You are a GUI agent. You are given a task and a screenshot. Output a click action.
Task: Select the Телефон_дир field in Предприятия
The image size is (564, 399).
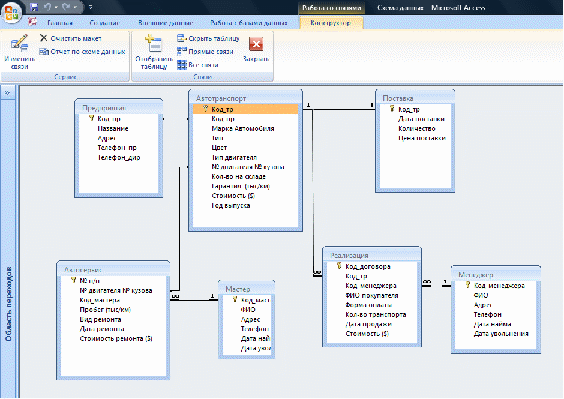(x=119, y=158)
